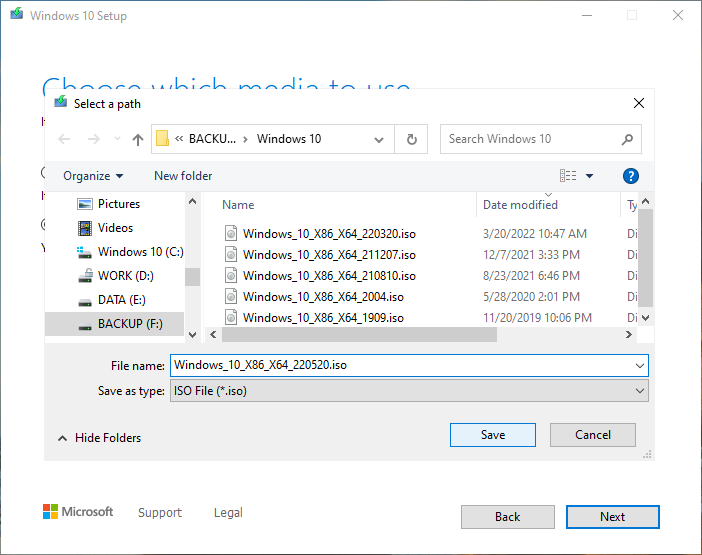Click the Save button

493,435
